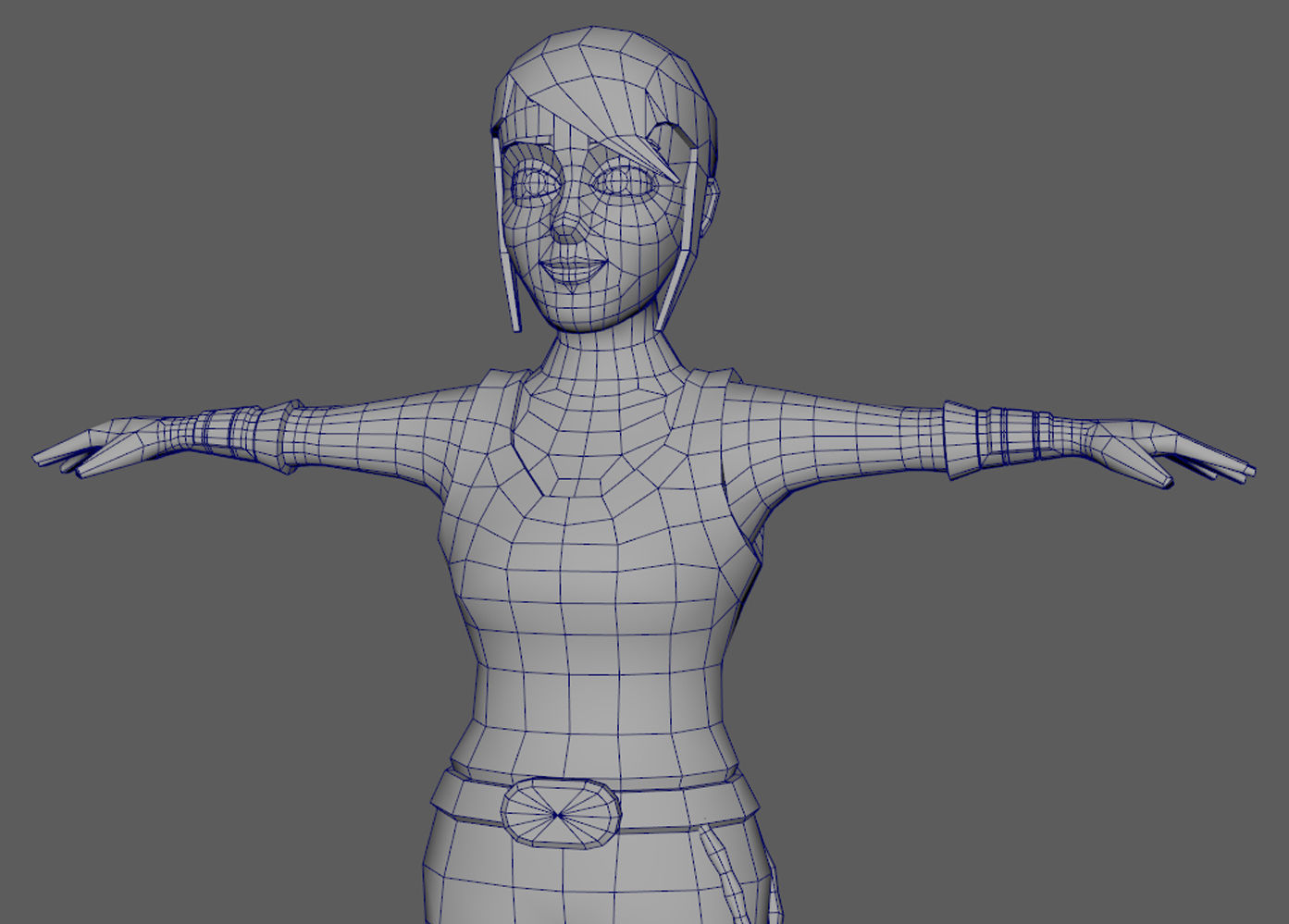
Task: Select the smiling mouth of the character
Action: (573, 271)
